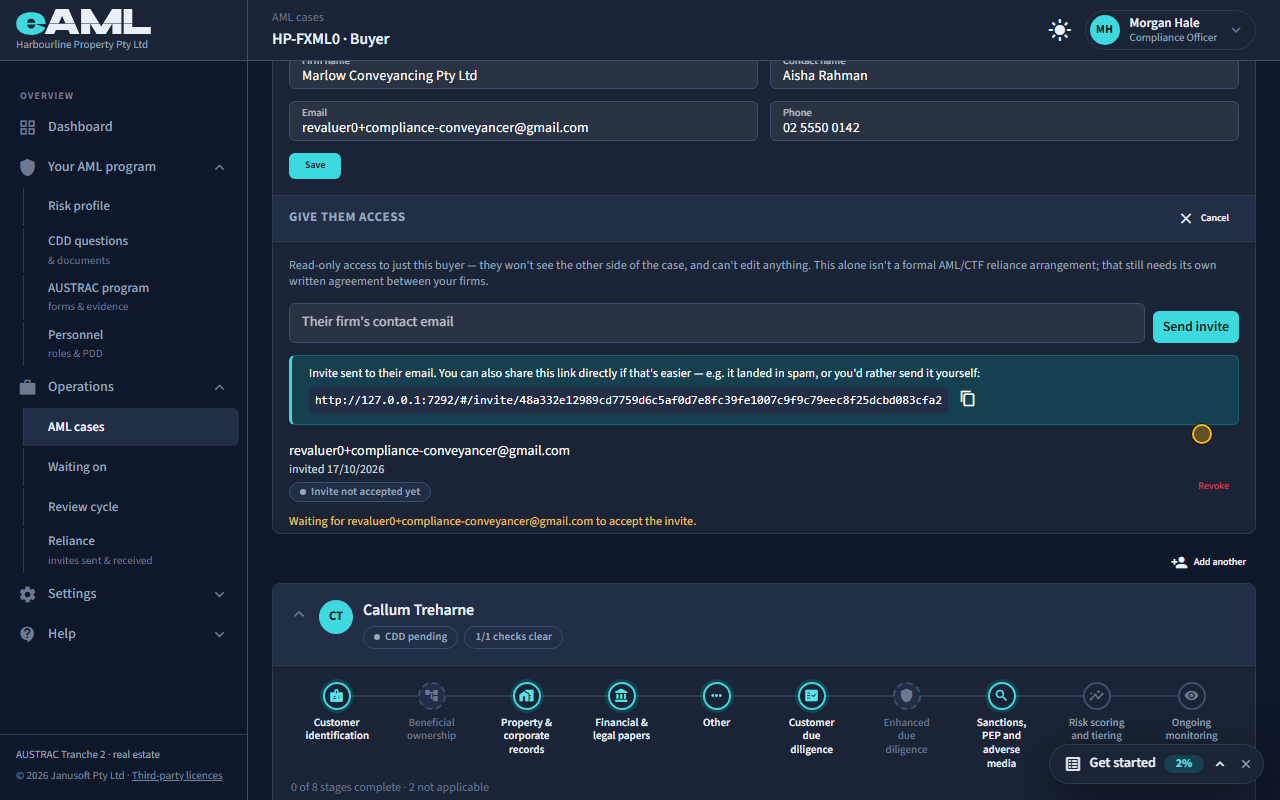Collapse the Callum Treharne card chevron
The height and width of the screenshot is (800, 1280).
coord(298,614)
